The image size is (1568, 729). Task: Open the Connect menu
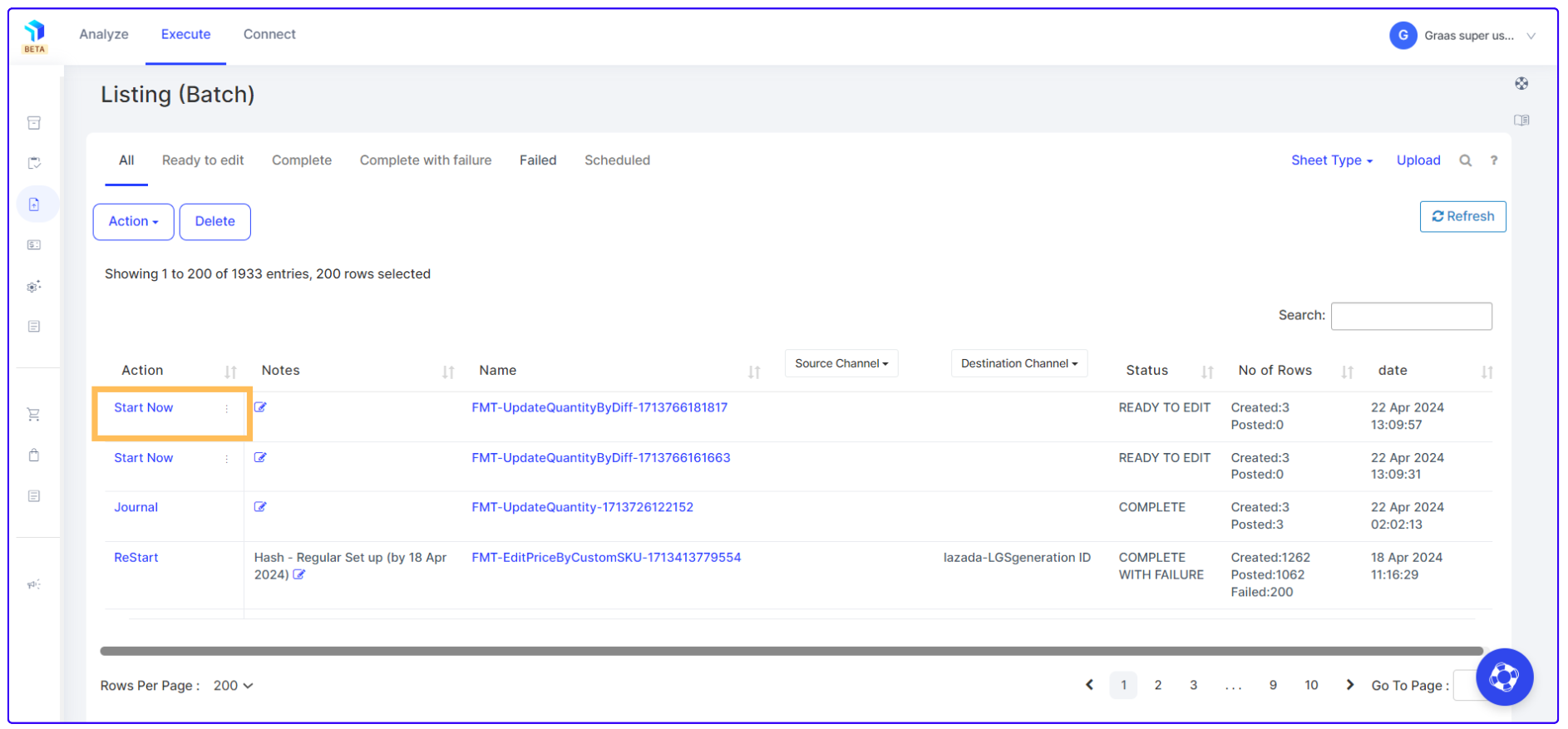pos(269,34)
